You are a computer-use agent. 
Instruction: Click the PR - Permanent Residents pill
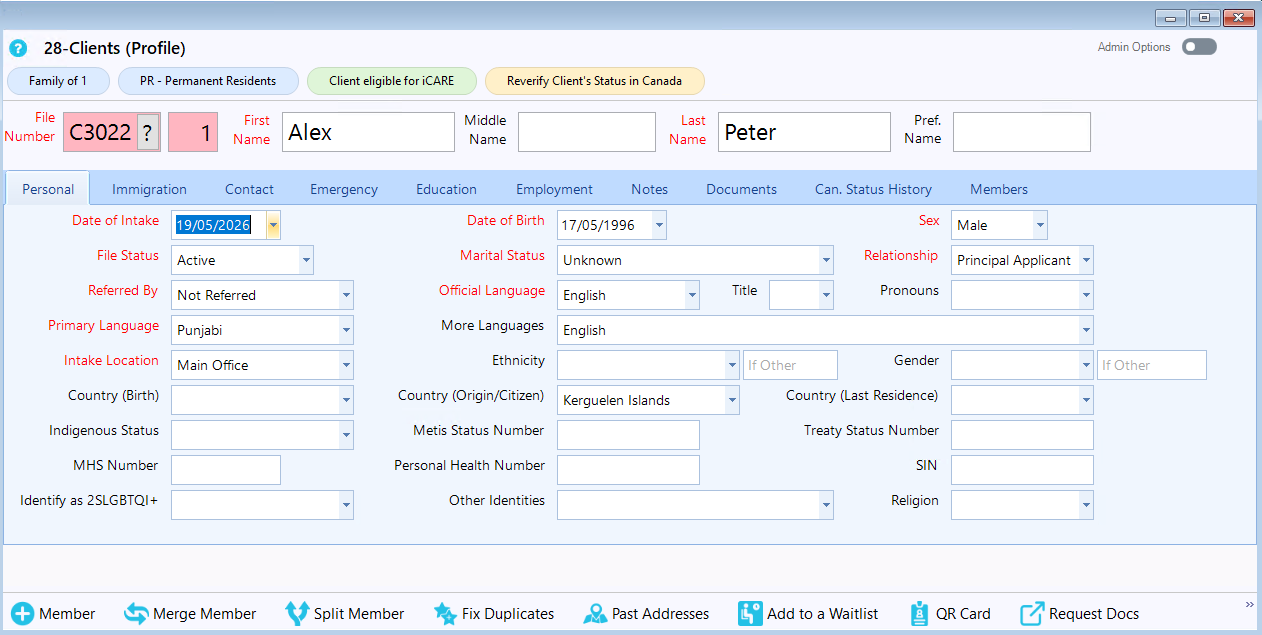[208, 81]
